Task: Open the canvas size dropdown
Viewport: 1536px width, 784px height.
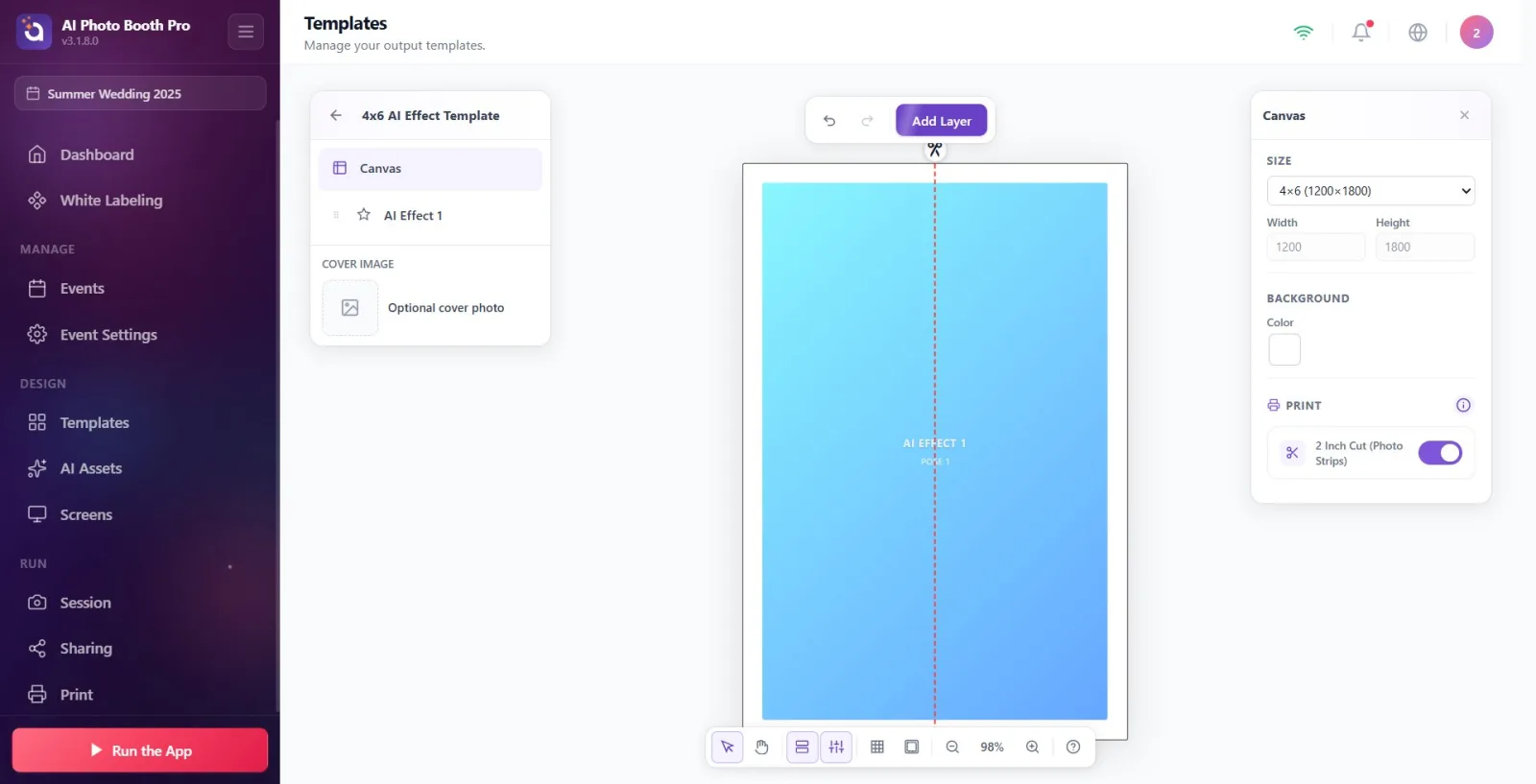Action: click(1371, 191)
